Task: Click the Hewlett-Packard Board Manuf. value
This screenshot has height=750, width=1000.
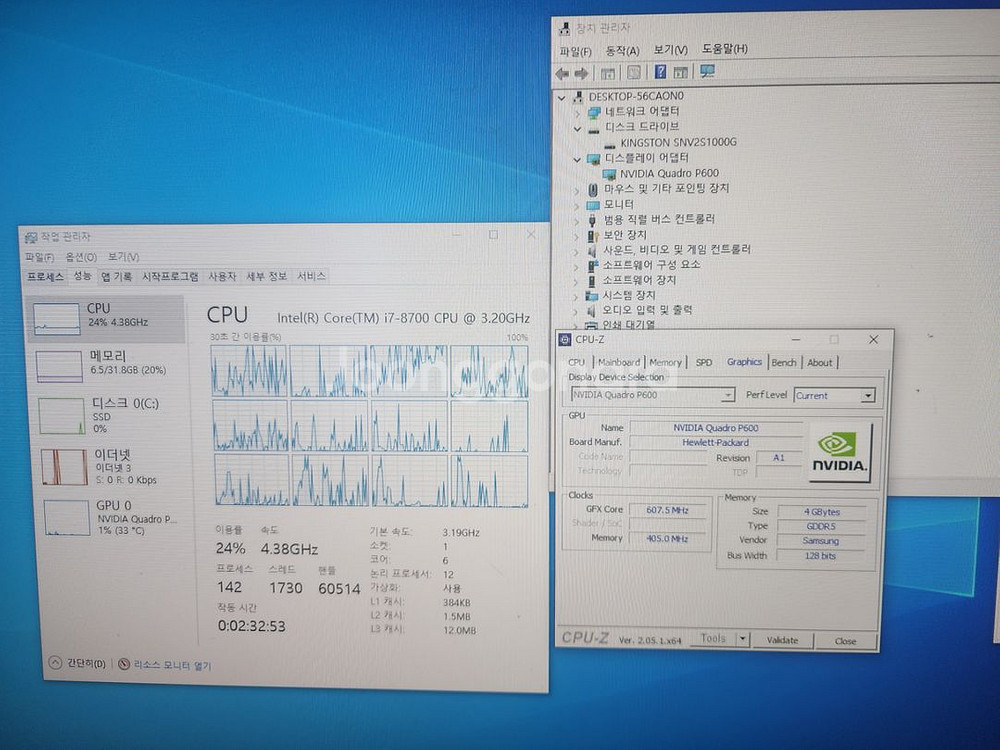Action: click(x=716, y=442)
